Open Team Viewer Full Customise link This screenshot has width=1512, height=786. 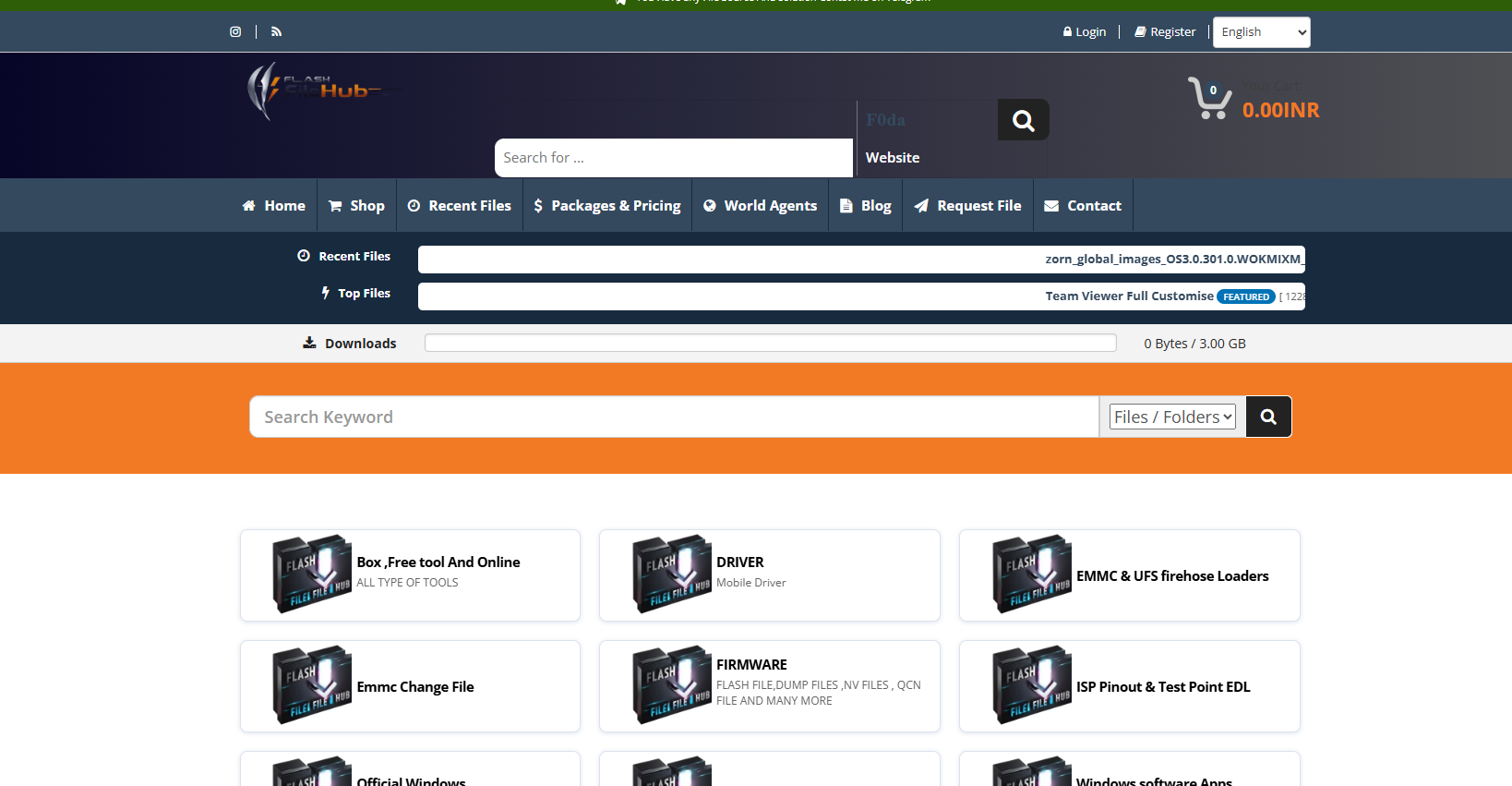click(1129, 296)
